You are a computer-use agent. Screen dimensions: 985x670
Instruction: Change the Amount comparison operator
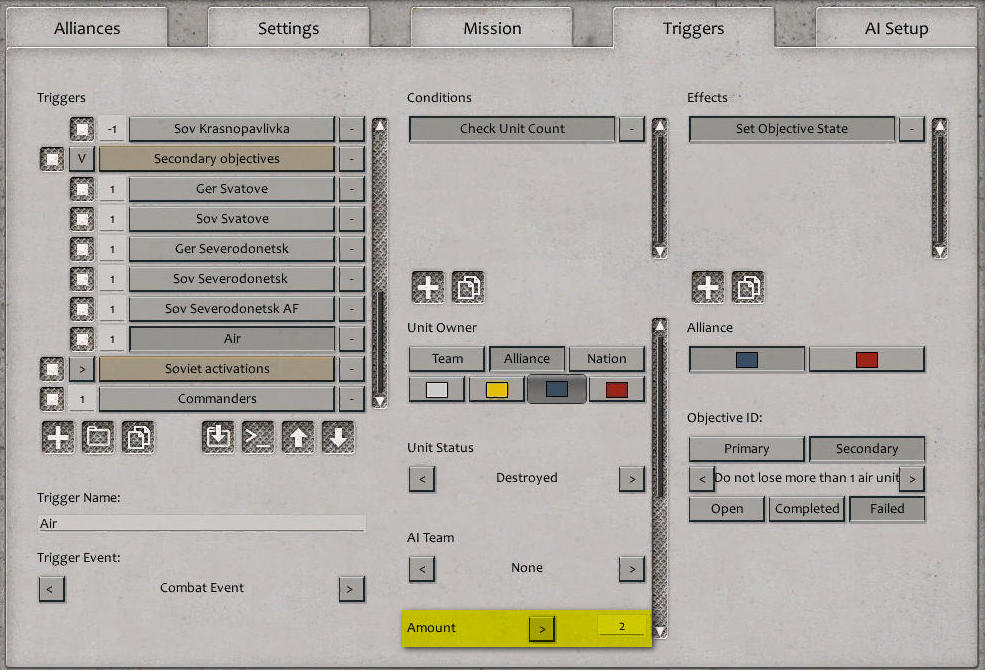[x=542, y=629]
